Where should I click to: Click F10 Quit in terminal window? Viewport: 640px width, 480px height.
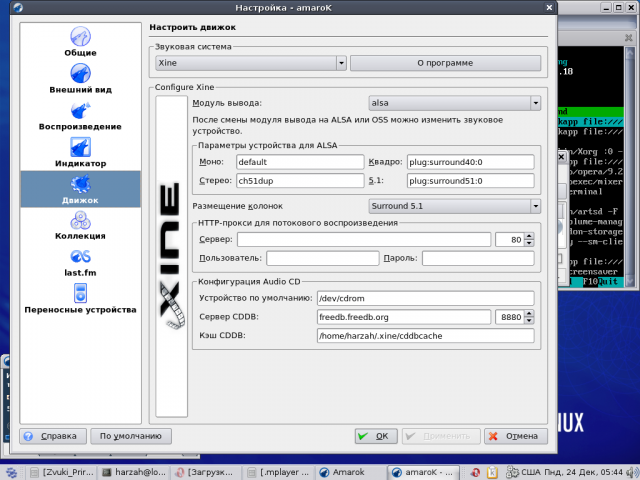pos(602,282)
